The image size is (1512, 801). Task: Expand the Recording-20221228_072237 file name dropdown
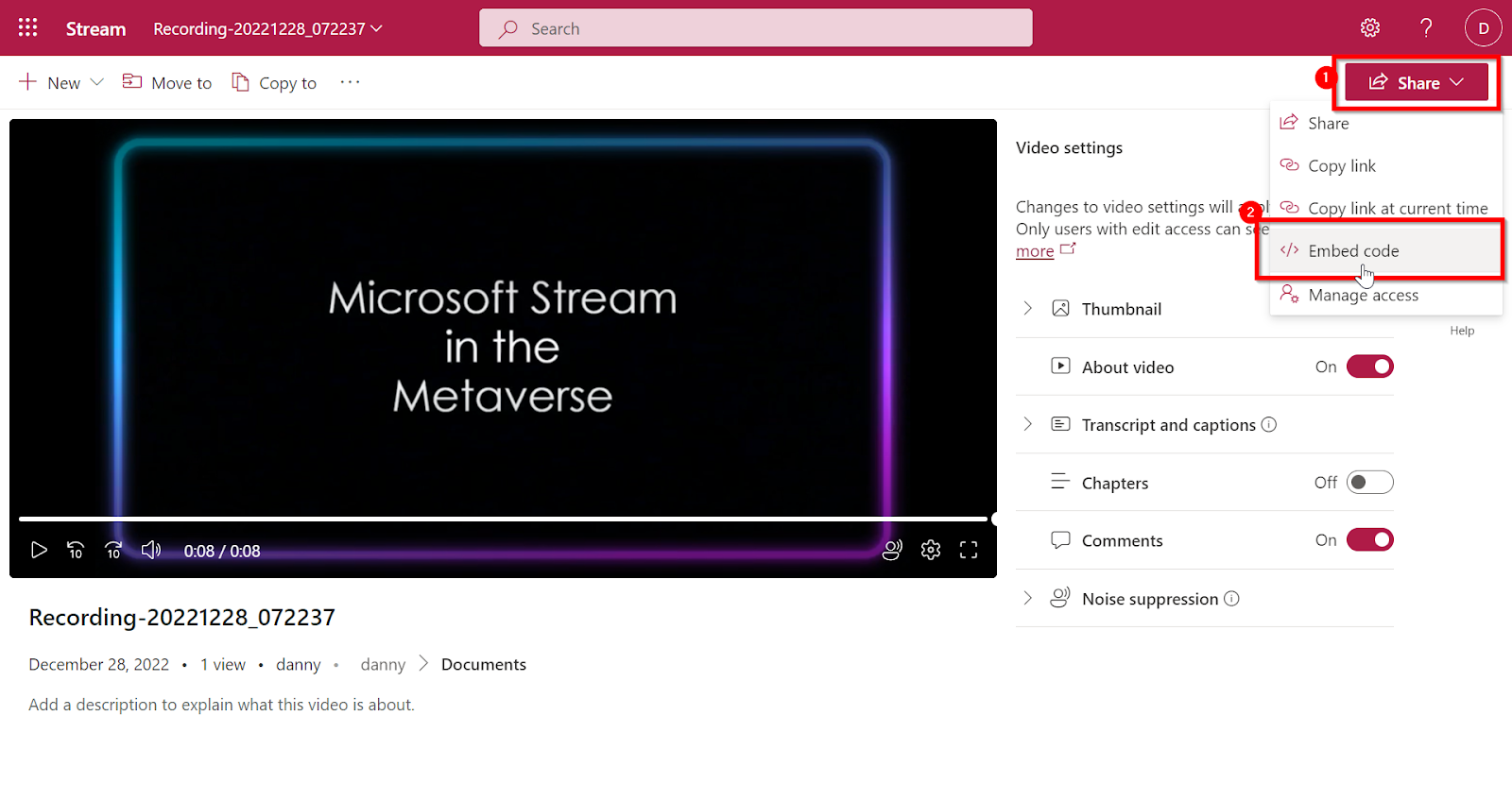tap(267, 28)
